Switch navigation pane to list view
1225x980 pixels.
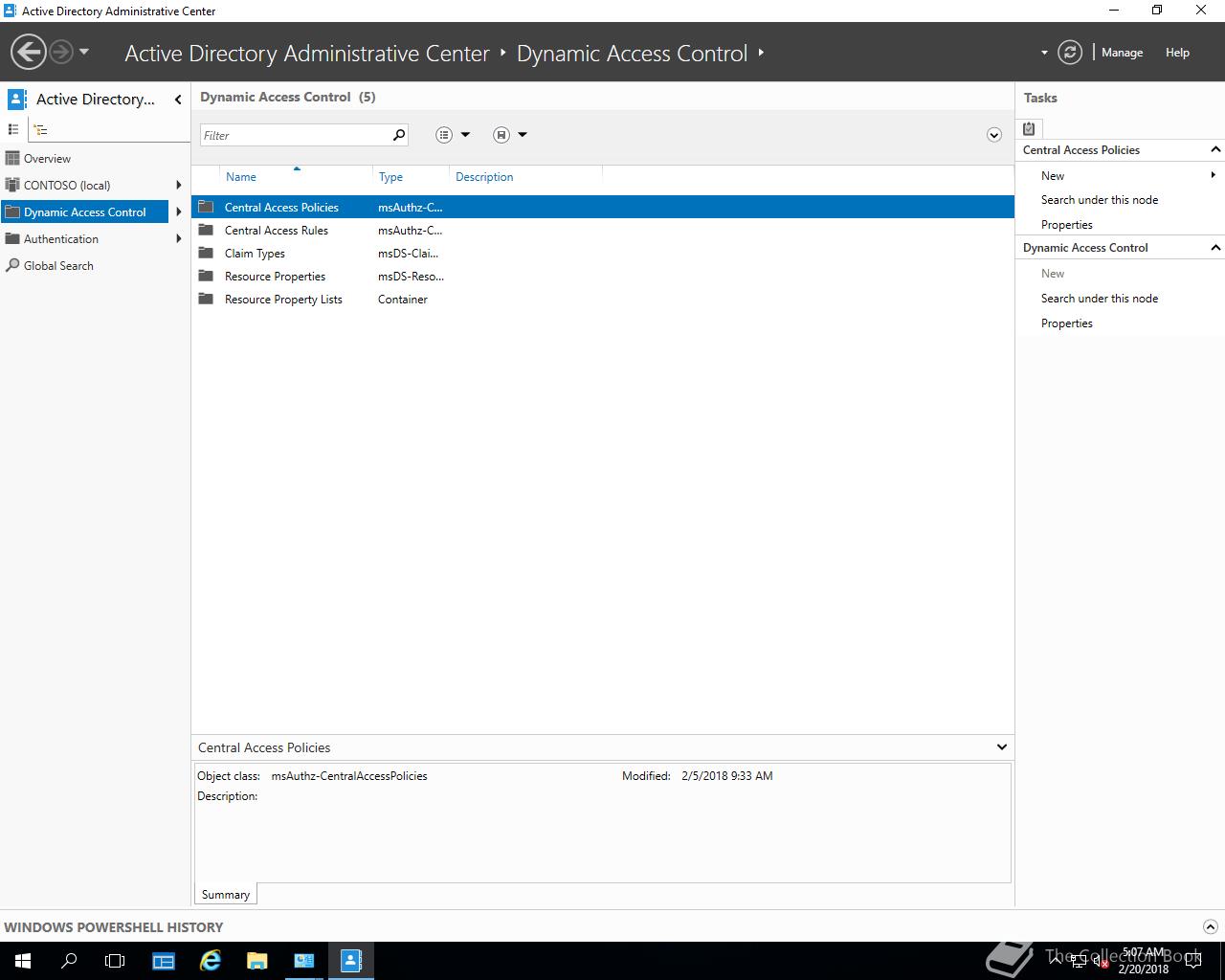pyautogui.click(x=13, y=129)
